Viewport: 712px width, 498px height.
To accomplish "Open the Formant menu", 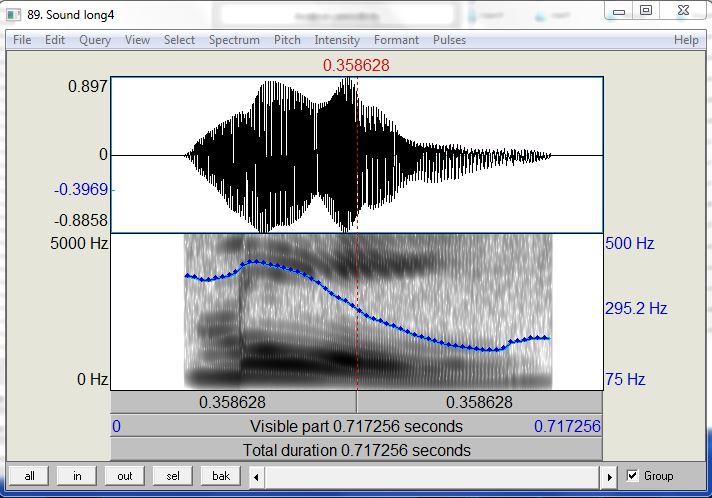I will pos(396,40).
